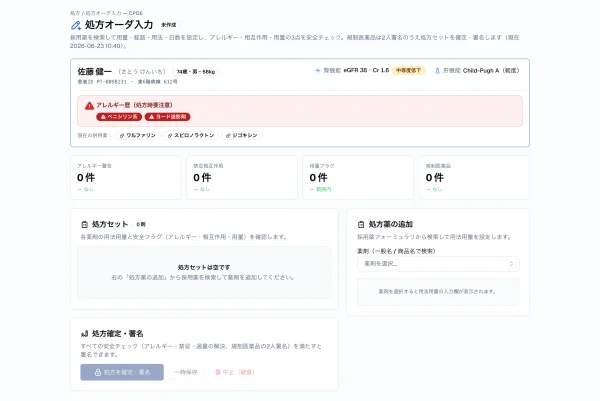Viewport: 600px width, 401px height.
Task: Click the 禁忌相互作用 0件 summary card
Action: (242, 177)
